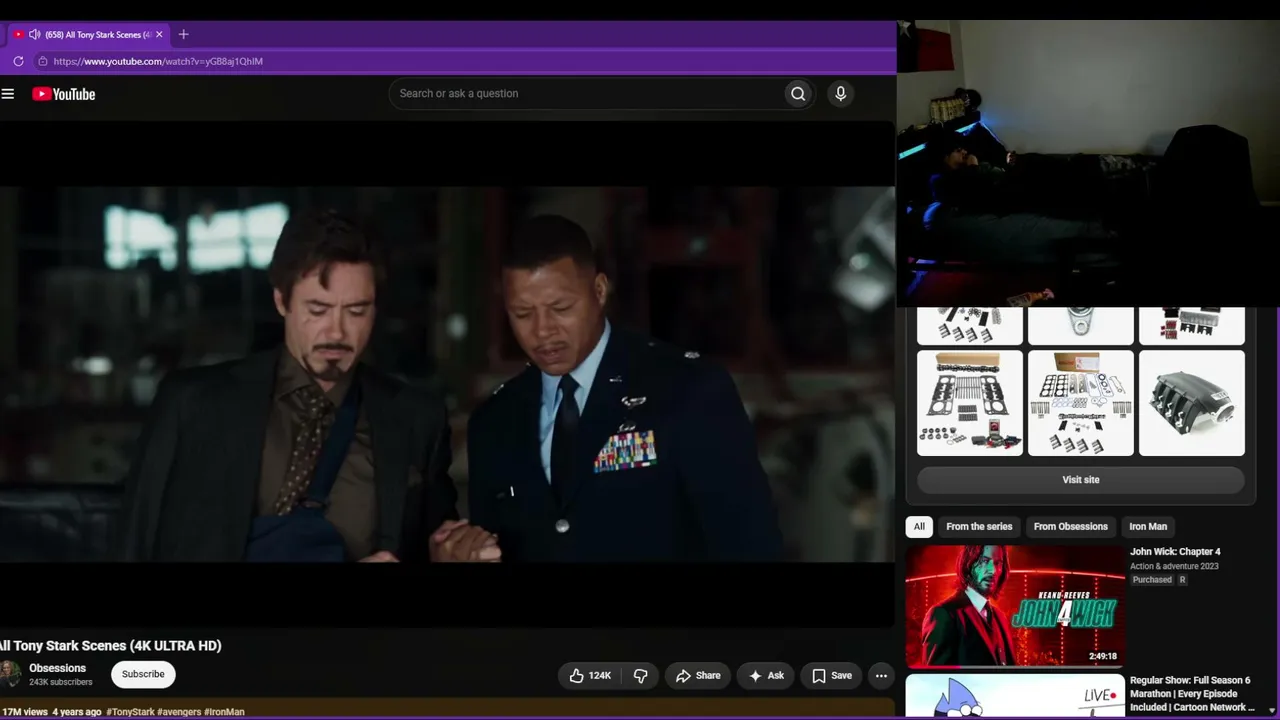
Task: Select the All filter chip
Action: click(919, 527)
